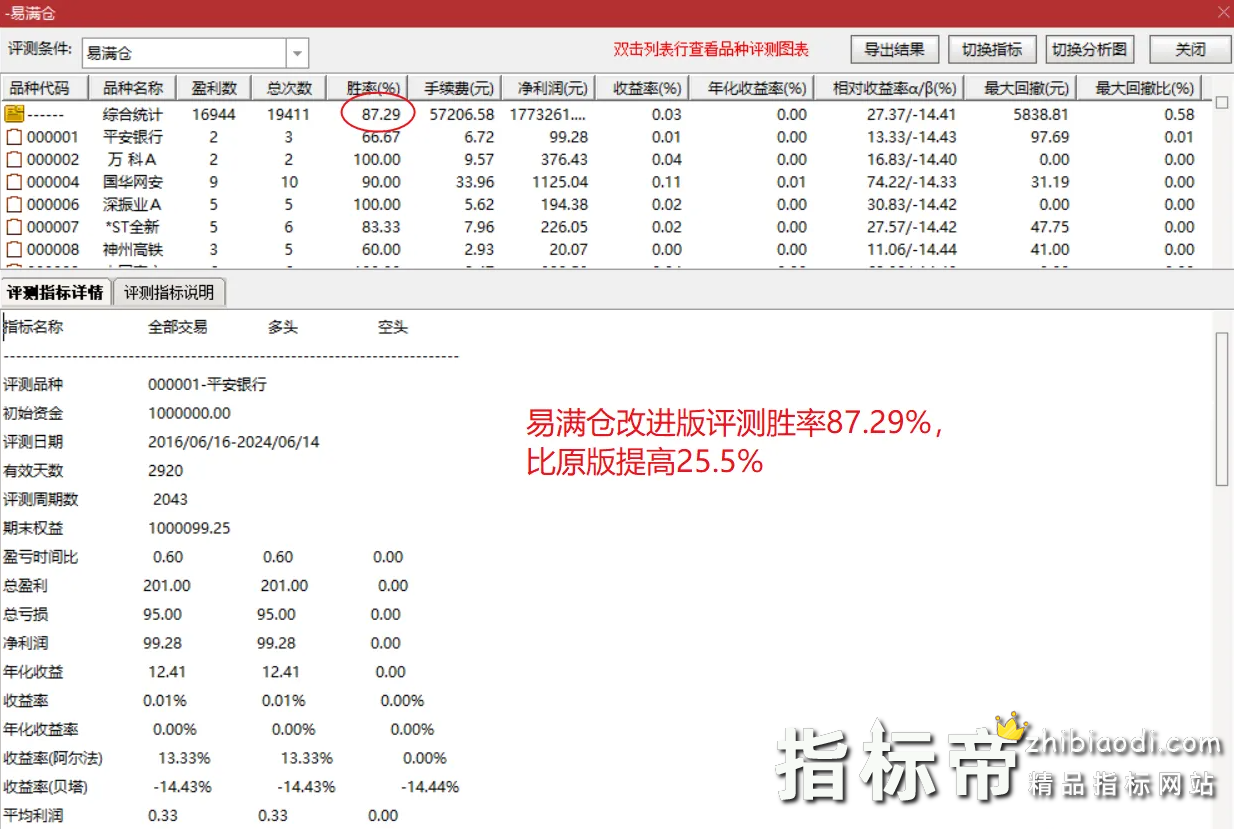Switch to the 评测指标详情 tab
This screenshot has height=829, width=1234.
point(56,292)
